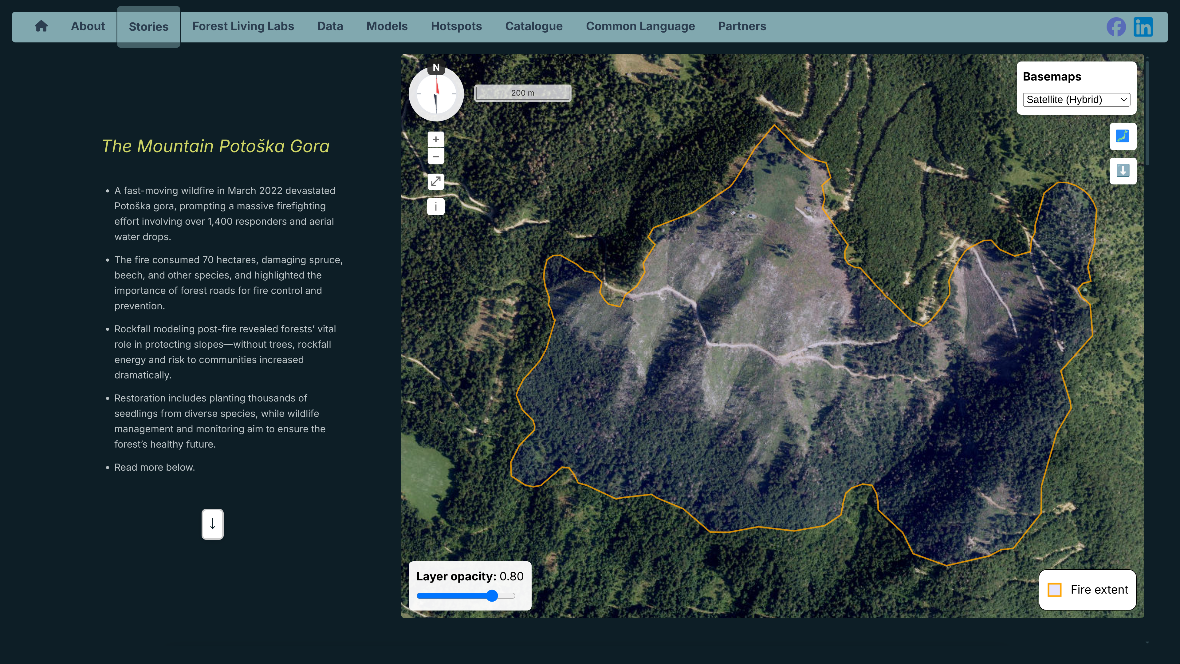This screenshot has width=1180, height=664.
Task: Click the bullet about 70 hectares consumed
Action: tap(228, 283)
